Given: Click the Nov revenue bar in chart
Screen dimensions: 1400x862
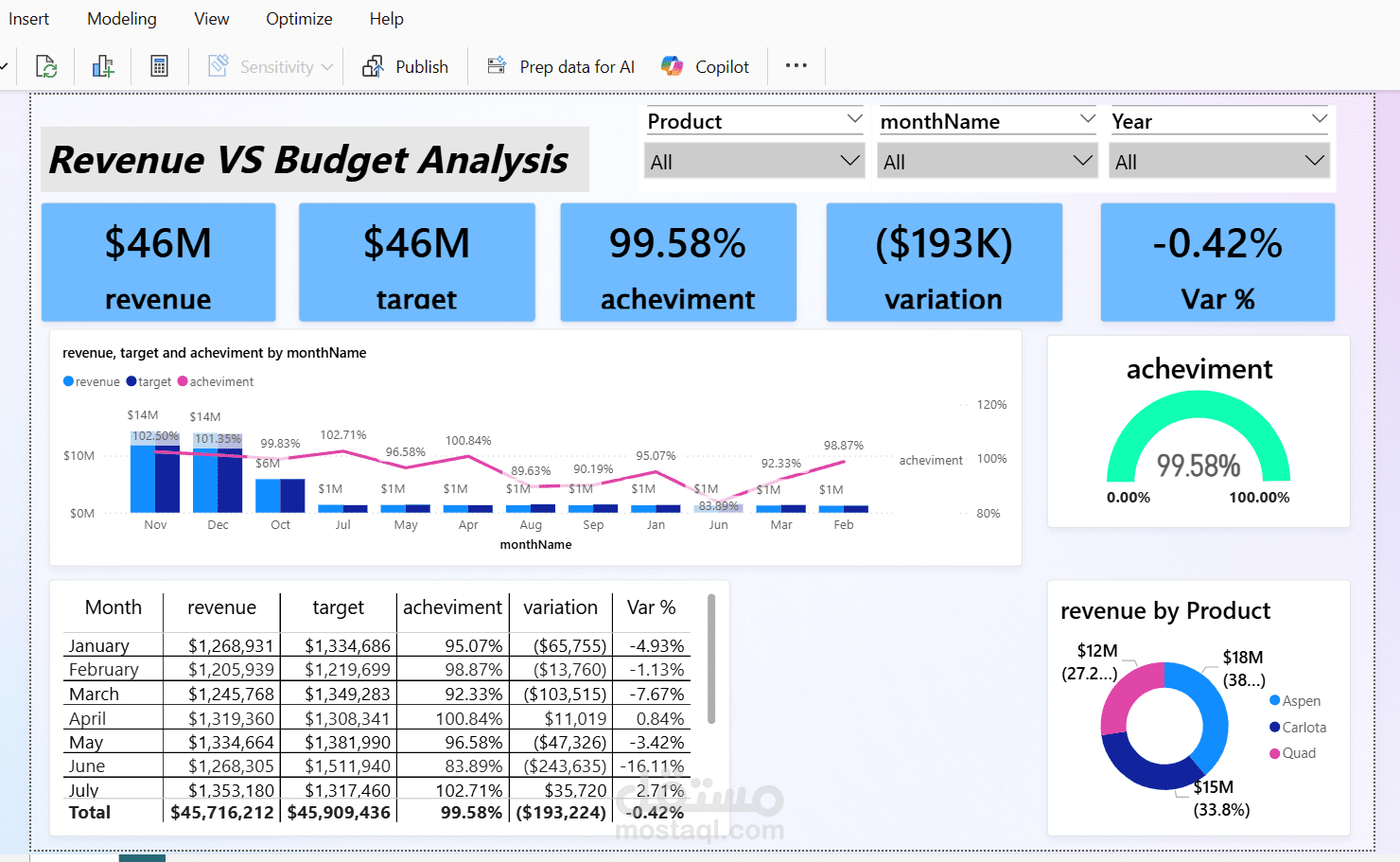Looking at the screenshot, I should point(142,473).
